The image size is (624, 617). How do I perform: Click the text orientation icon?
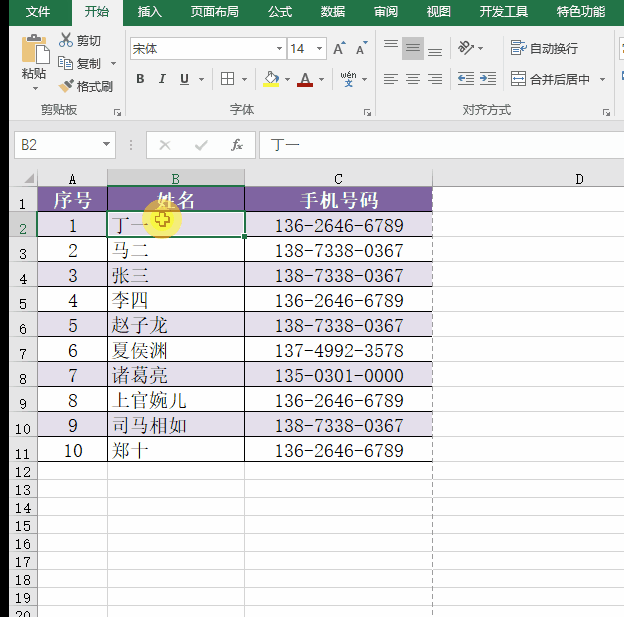click(466, 48)
